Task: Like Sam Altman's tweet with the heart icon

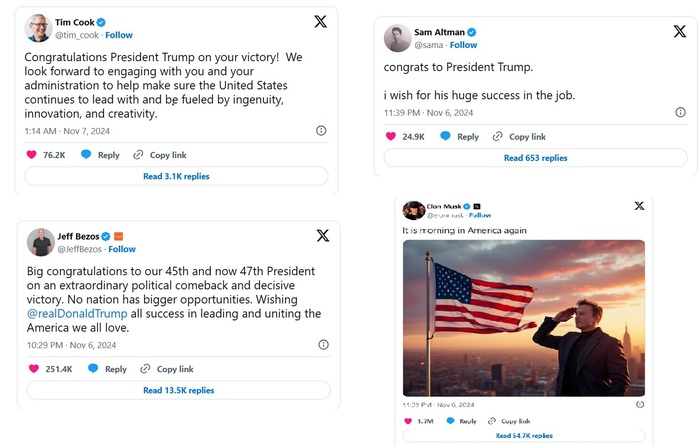Action: 390,136
